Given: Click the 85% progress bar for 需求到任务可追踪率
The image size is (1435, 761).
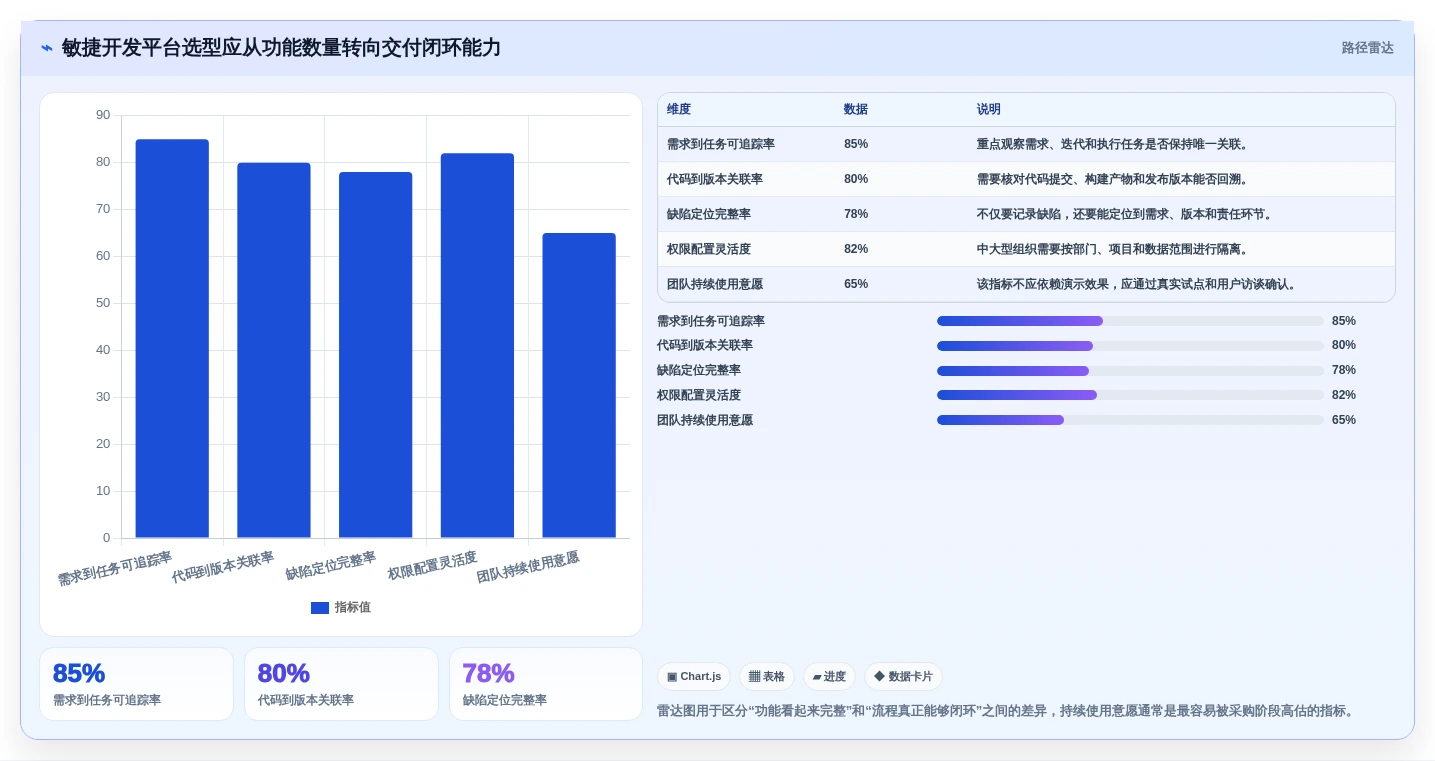Looking at the screenshot, I should pyautogui.click(x=1130, y=321).
